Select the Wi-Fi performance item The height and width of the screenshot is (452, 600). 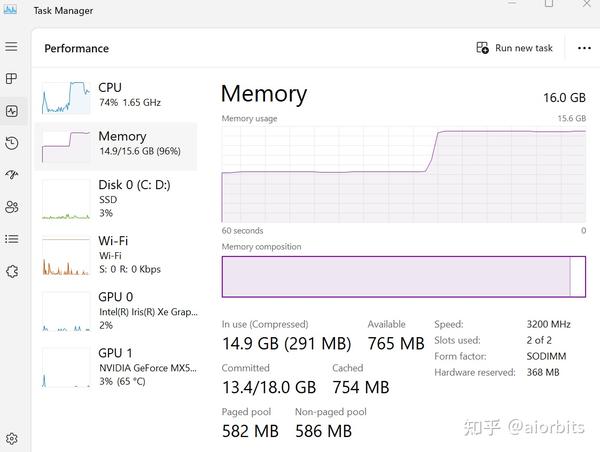(x=116, y=255)
